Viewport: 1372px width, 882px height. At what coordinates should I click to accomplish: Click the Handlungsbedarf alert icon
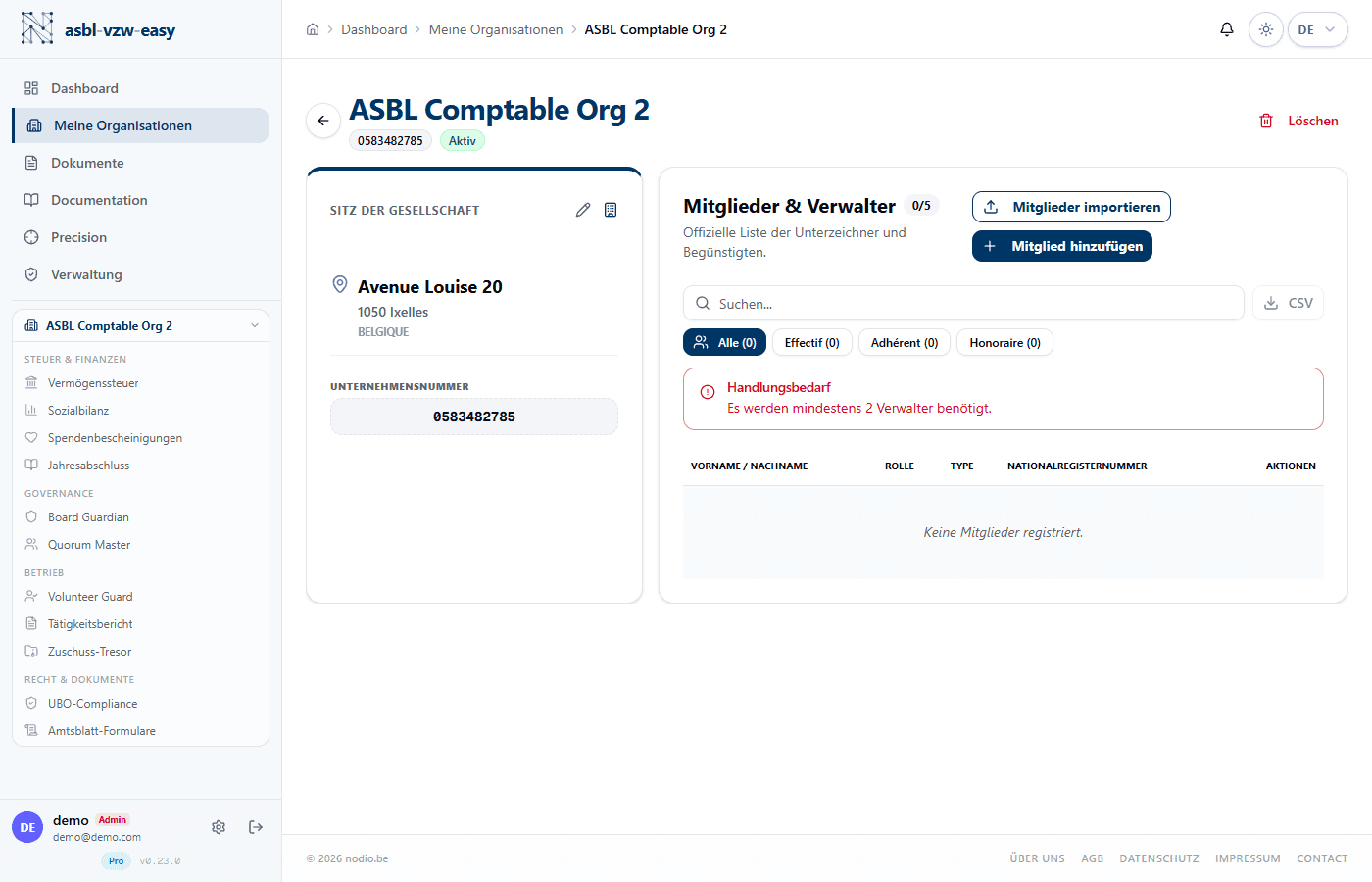pos(708,392)
